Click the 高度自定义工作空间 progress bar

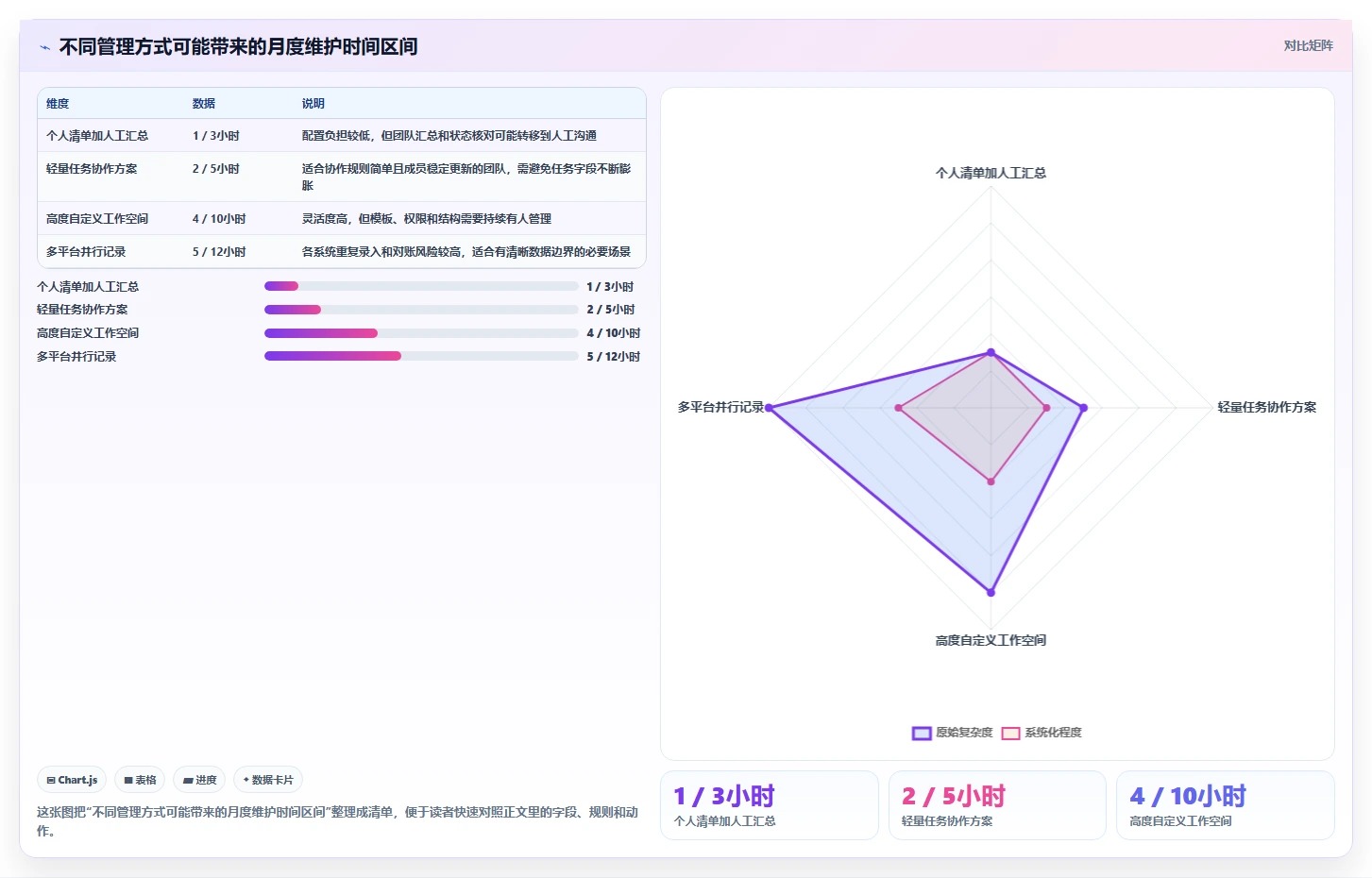[421, 333]
